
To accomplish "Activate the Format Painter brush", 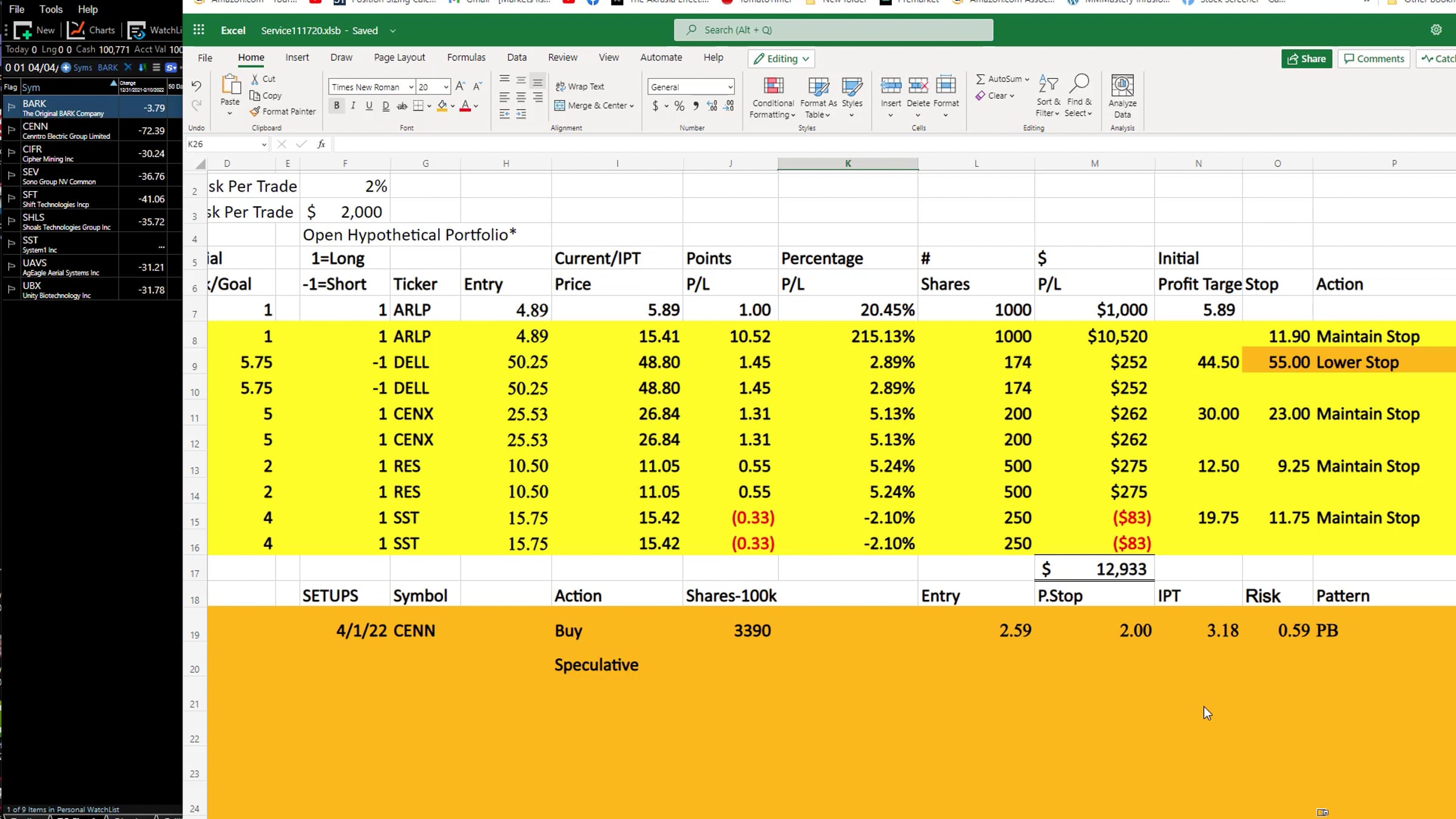I will point(255,112).
